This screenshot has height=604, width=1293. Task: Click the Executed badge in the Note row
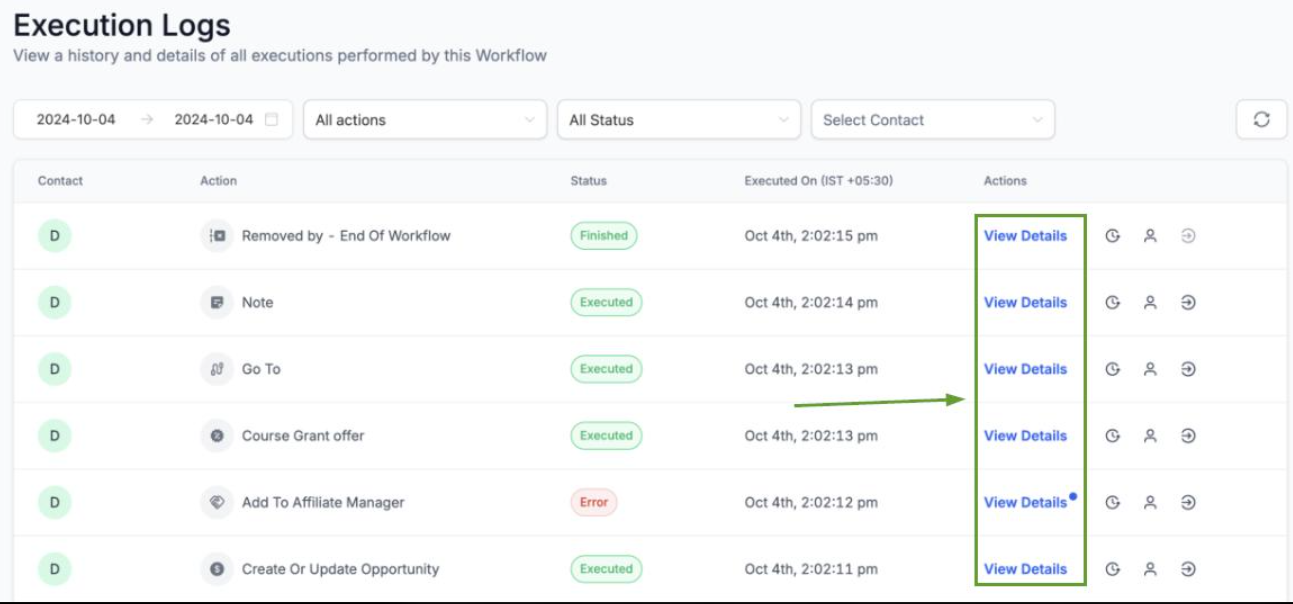[606, 302]
